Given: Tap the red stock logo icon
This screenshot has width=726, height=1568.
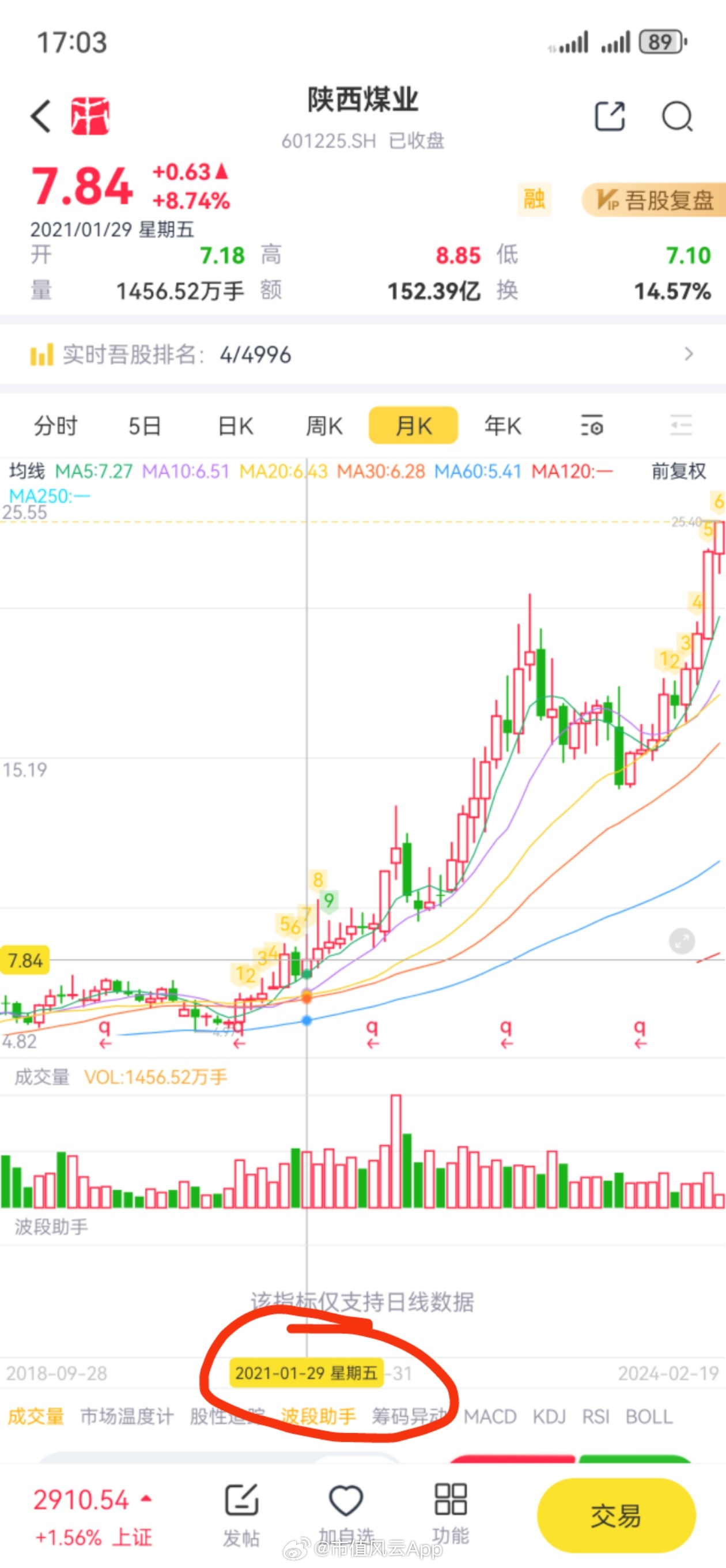Looking at the screenshot, I should (90, 116).
